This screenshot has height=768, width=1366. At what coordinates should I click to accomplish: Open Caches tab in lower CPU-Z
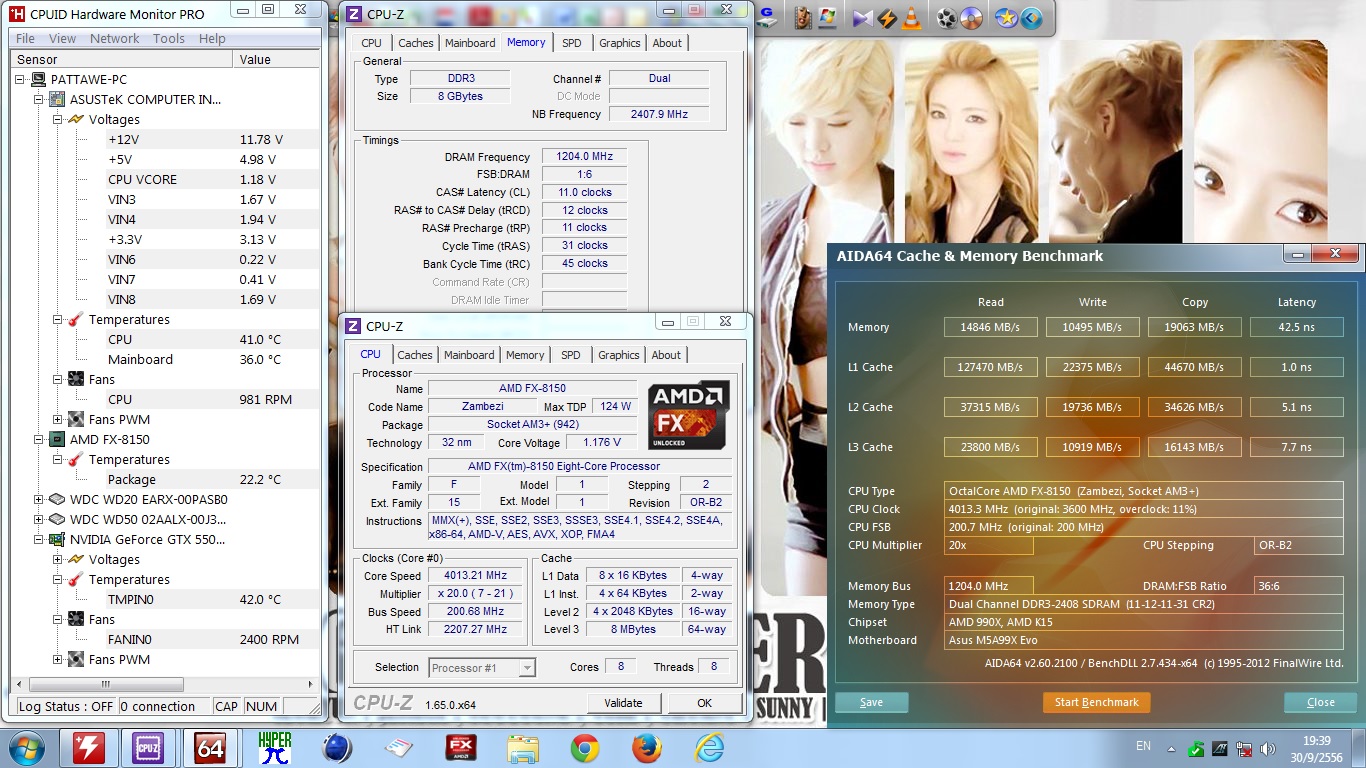415,355
